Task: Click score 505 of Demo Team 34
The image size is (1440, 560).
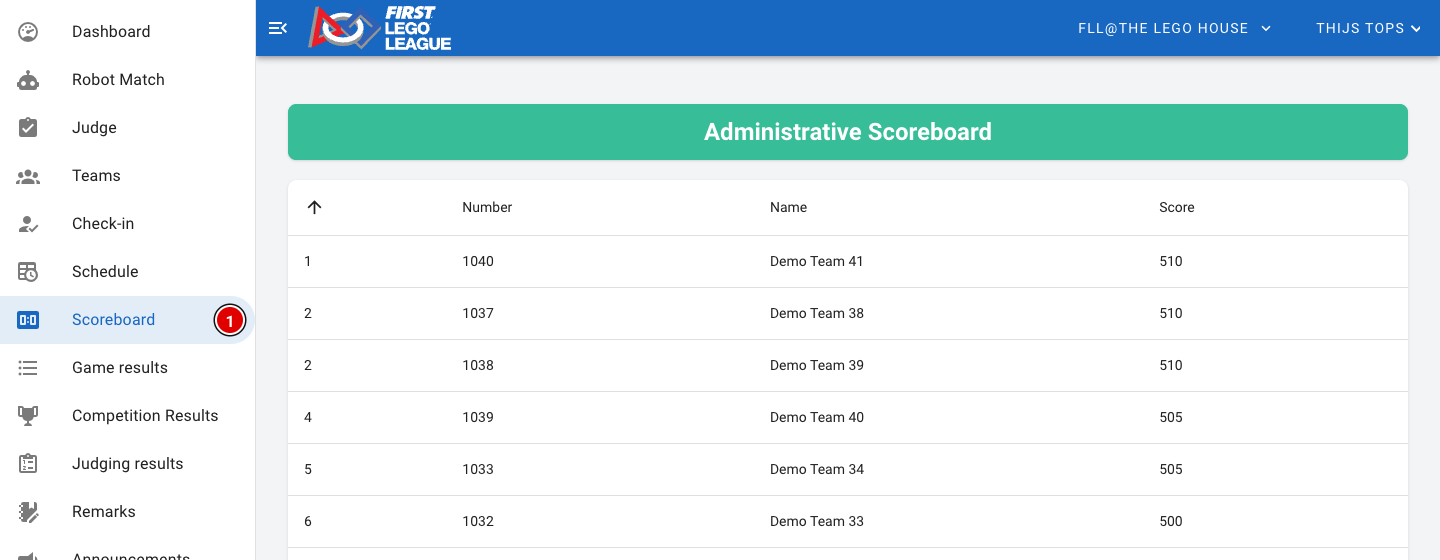Action: (1171, 469)
